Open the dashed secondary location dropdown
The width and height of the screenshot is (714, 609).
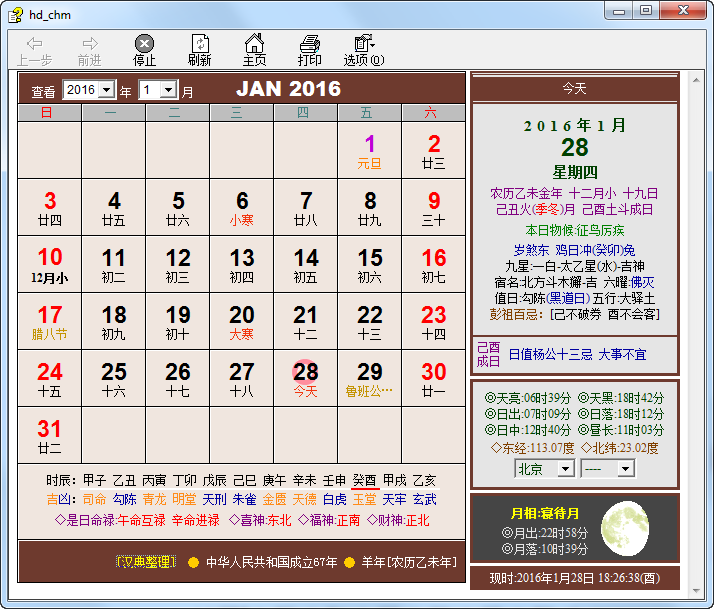pos(607,468)
